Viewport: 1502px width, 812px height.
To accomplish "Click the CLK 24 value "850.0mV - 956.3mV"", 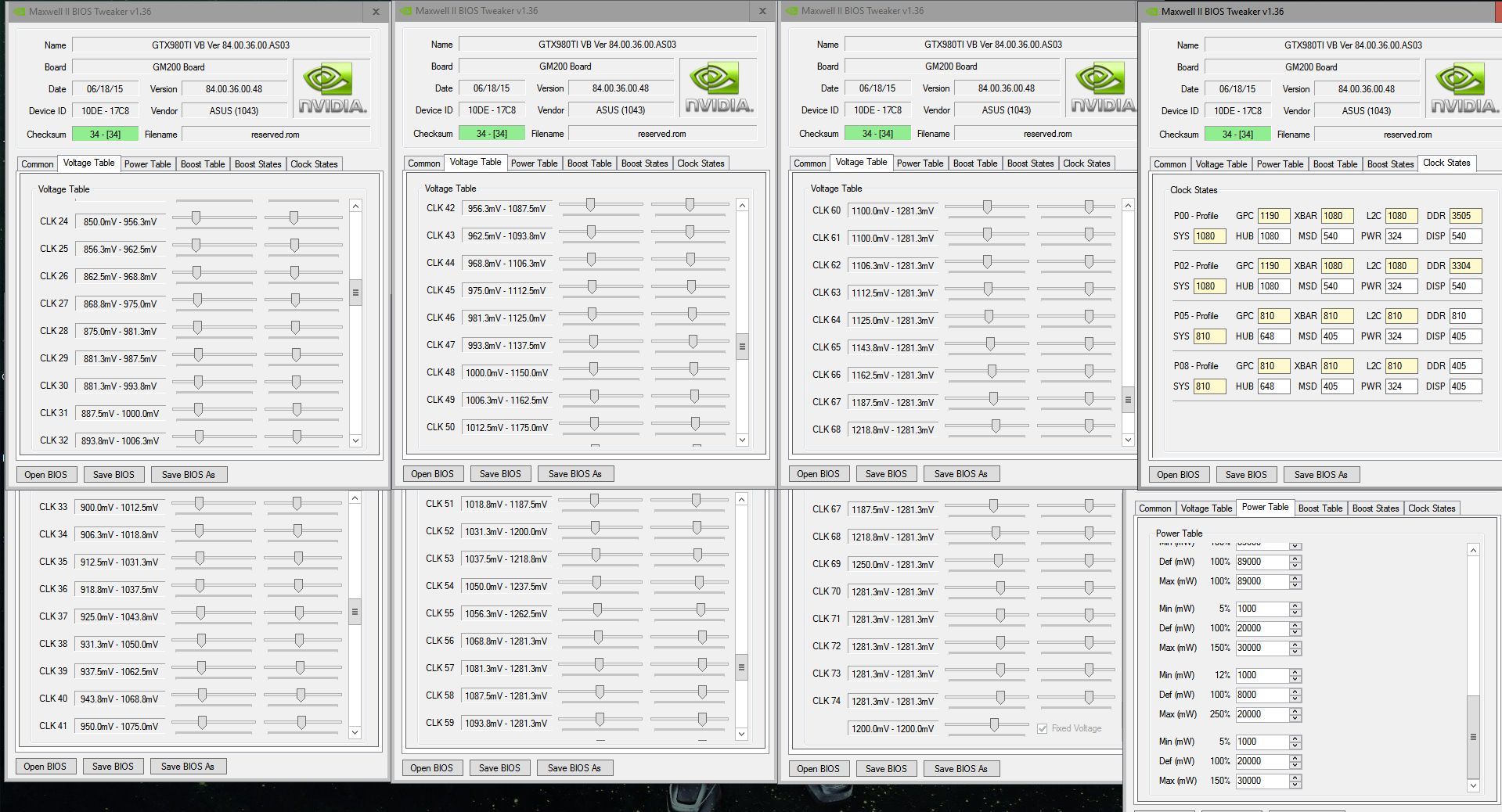I will click(121, 222).
